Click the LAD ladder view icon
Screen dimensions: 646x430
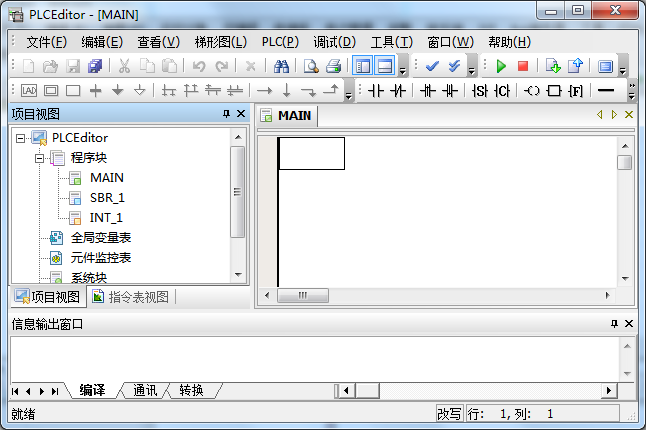(x=29, y=91)
